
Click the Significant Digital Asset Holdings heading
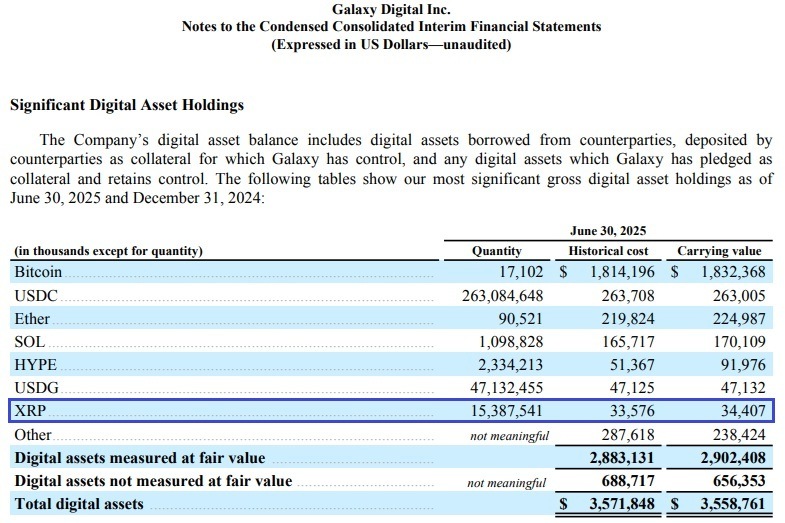point(126,105)
